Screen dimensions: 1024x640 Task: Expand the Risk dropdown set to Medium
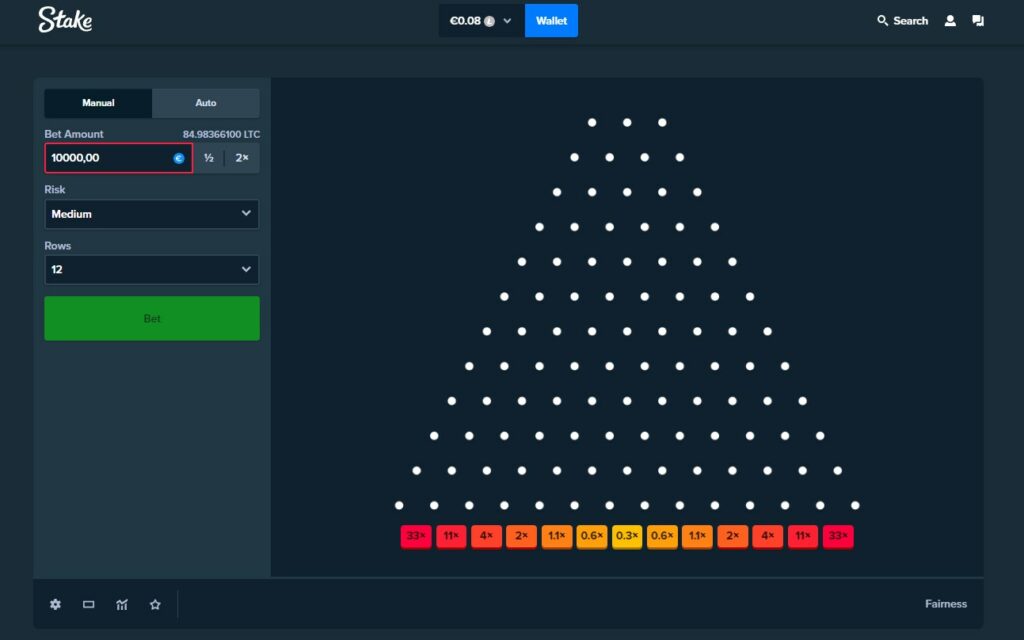pos(152,214)
